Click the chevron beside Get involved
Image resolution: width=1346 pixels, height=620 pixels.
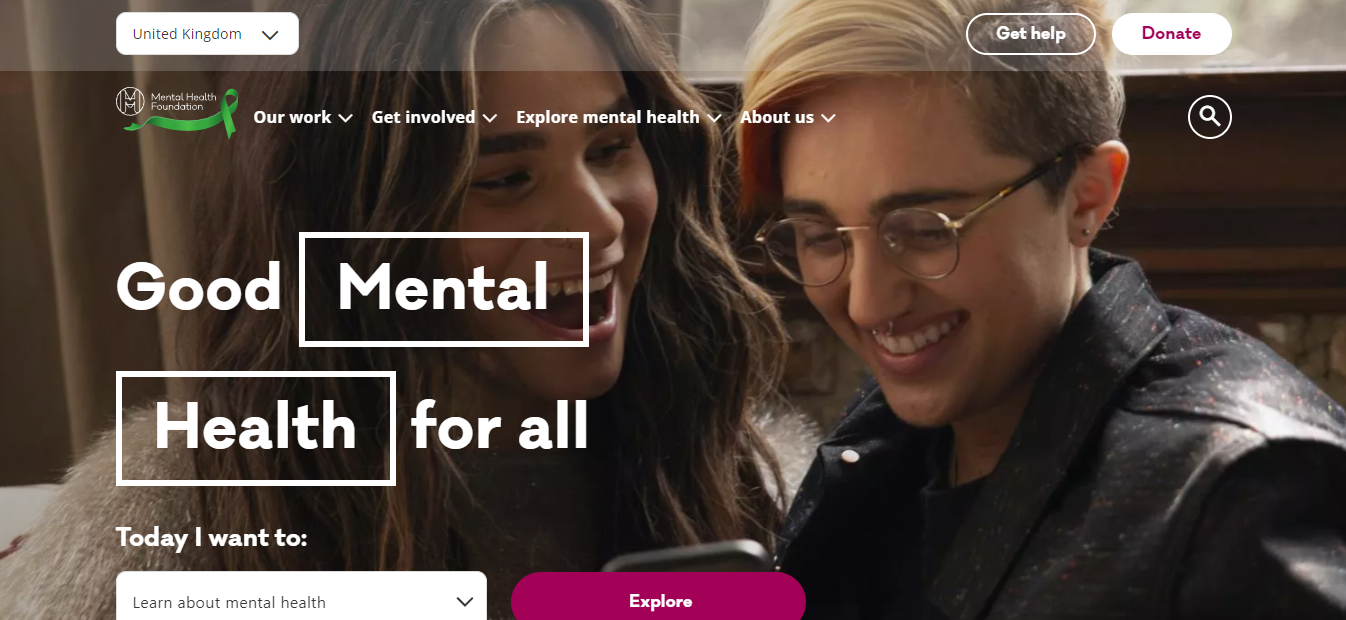click(x=490, y=118)
